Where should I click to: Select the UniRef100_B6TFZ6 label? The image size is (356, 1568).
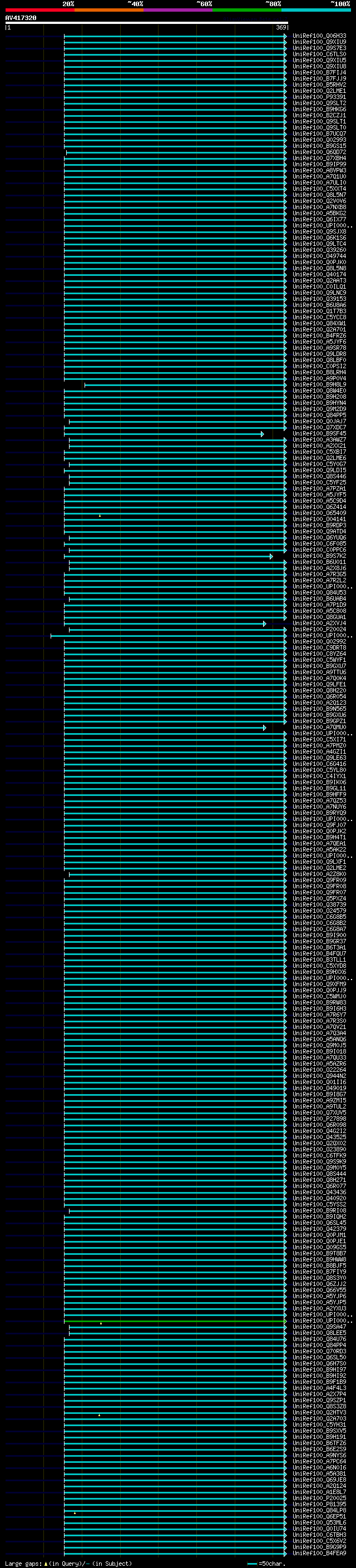pyautogui.click(x=319, y=1443)
